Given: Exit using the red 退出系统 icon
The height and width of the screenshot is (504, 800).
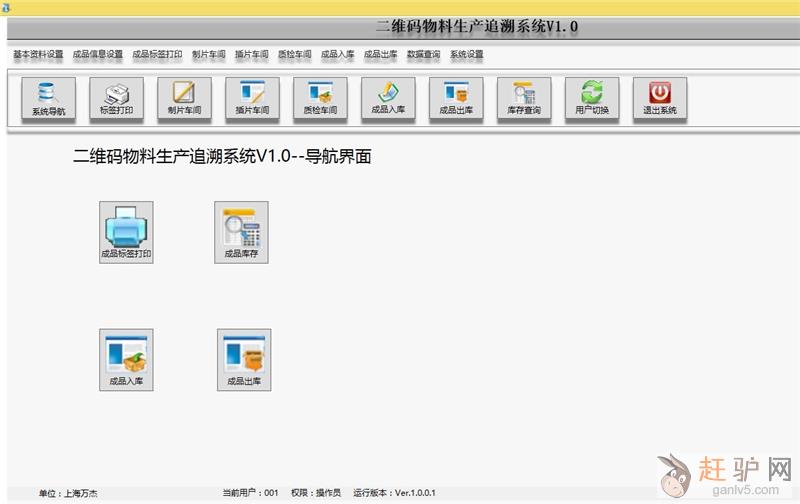Looking at the screenshot, I should [x=660, y=100].
